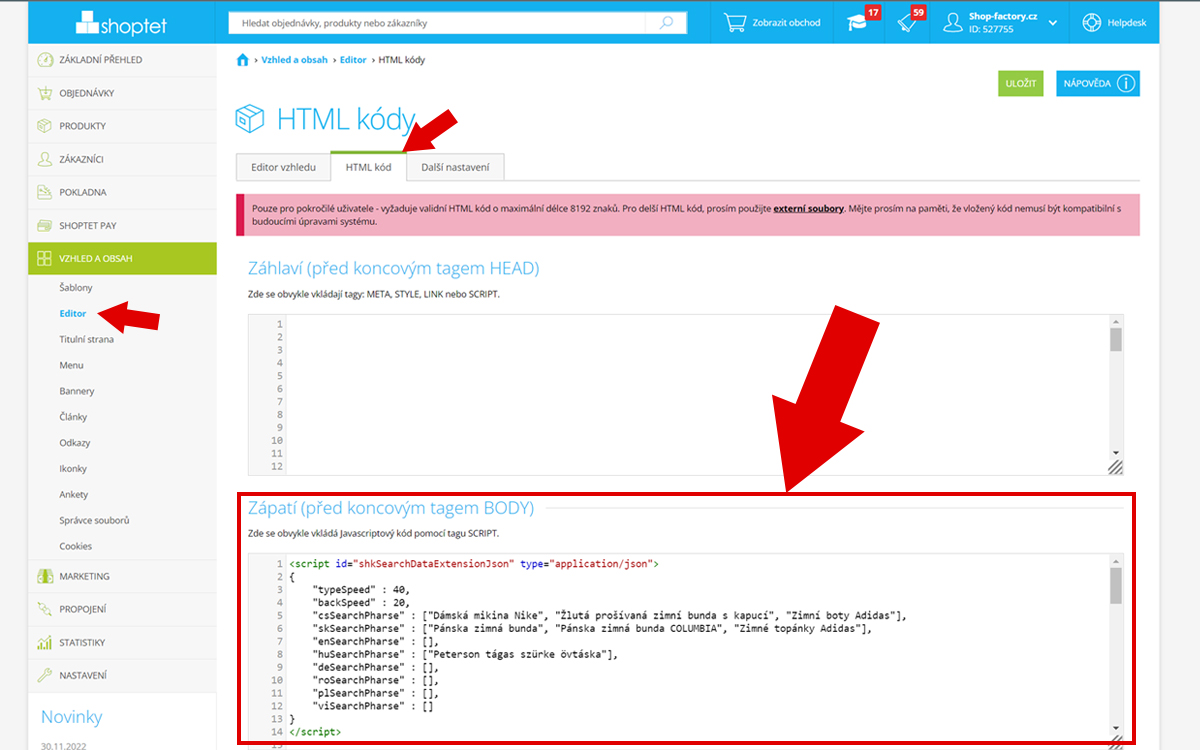Click the Novinky heading in sidebar

tap(72, 717)
